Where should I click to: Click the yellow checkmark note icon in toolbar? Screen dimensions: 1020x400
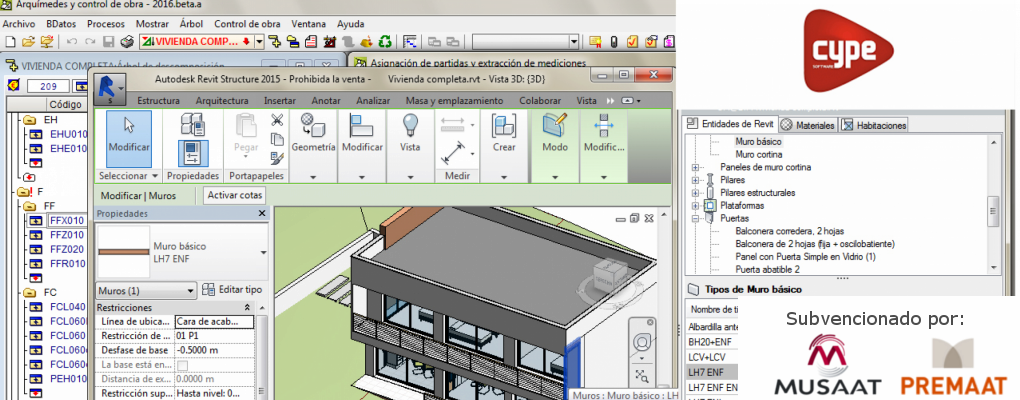click(x=632, y=42)
